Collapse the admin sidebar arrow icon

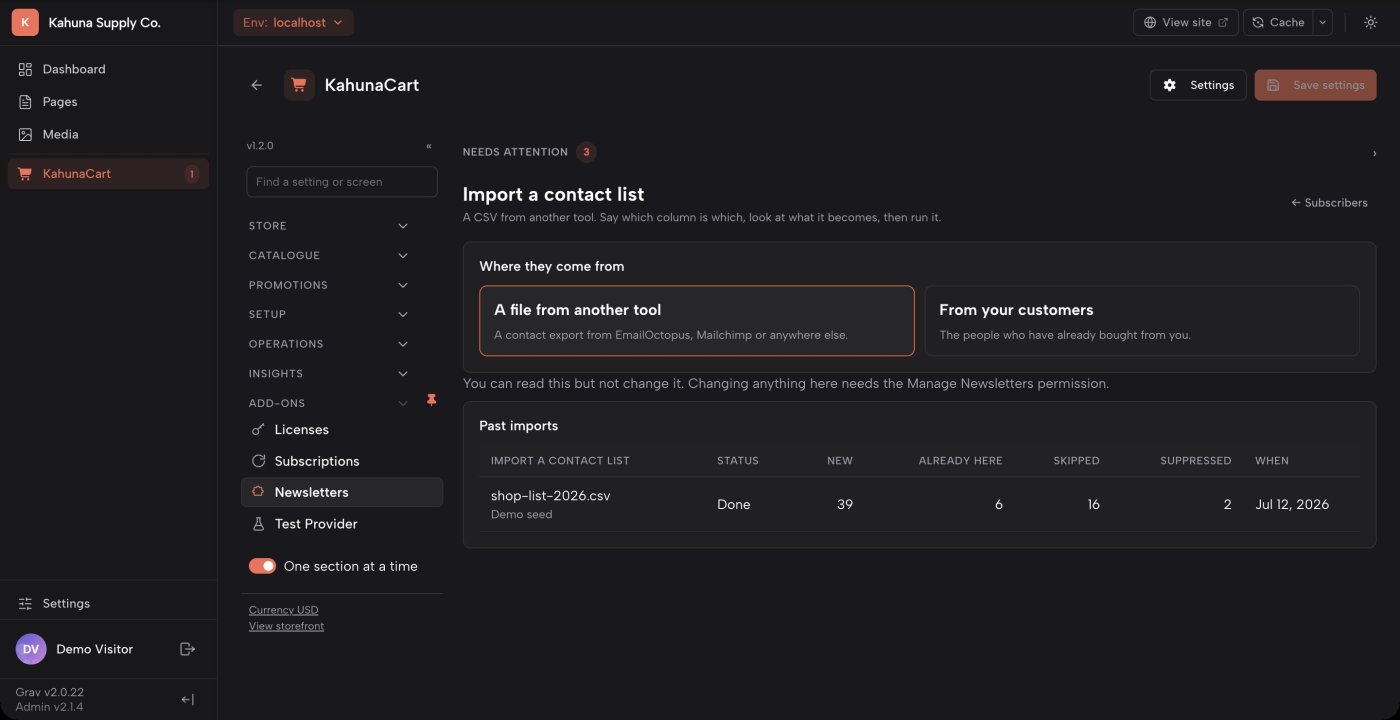[187, 700]
